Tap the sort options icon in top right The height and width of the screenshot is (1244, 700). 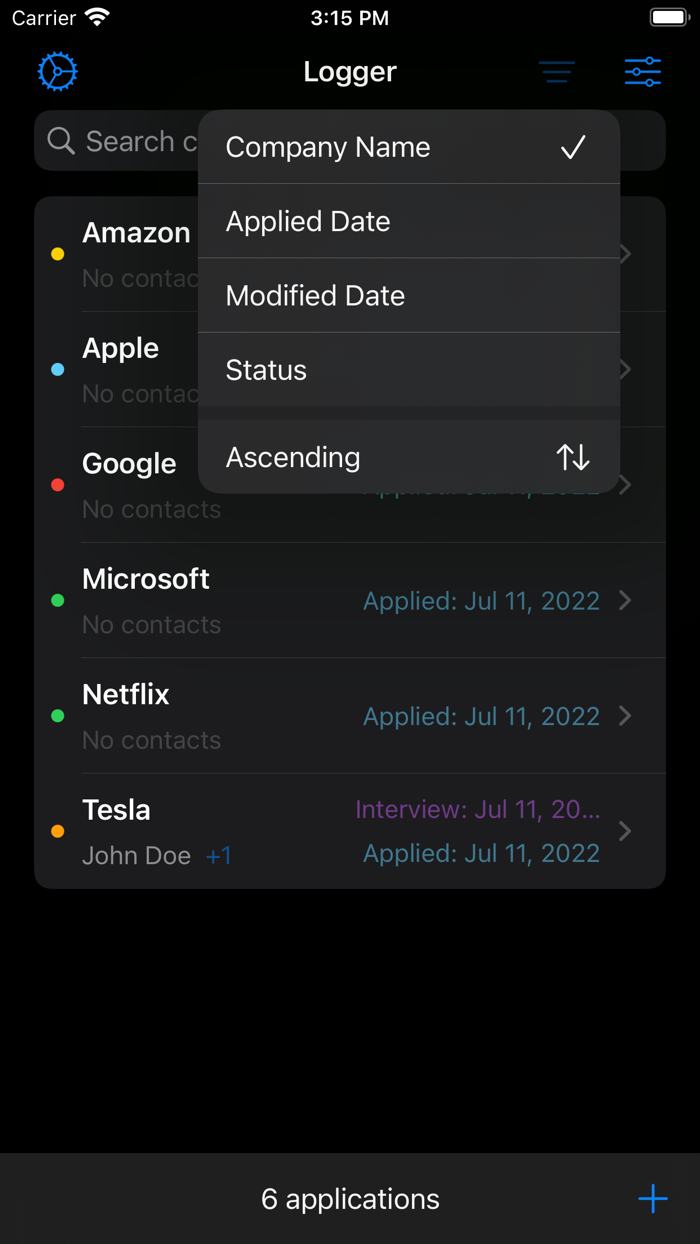643,71
